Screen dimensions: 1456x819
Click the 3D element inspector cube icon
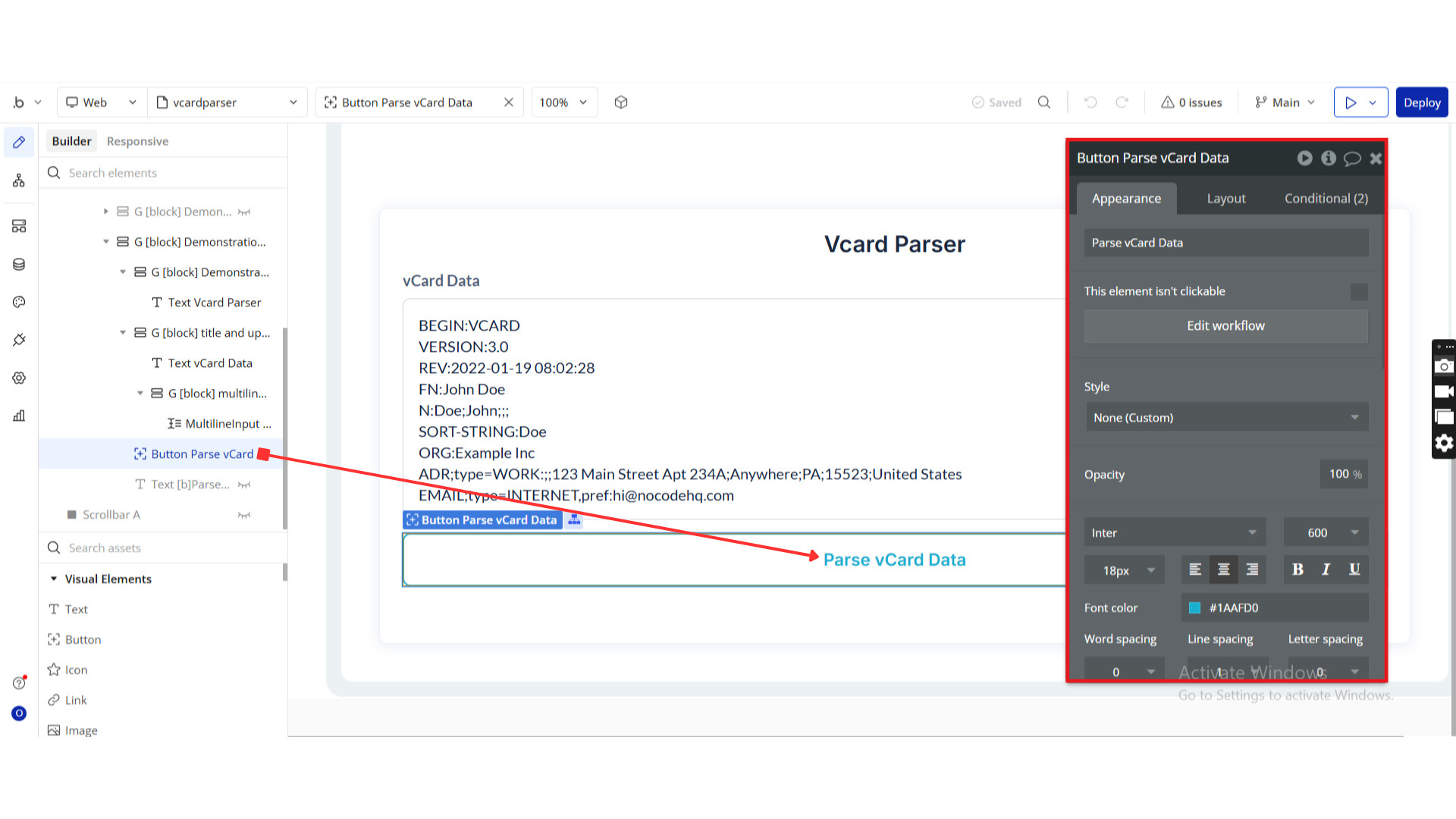pos(621,102)
